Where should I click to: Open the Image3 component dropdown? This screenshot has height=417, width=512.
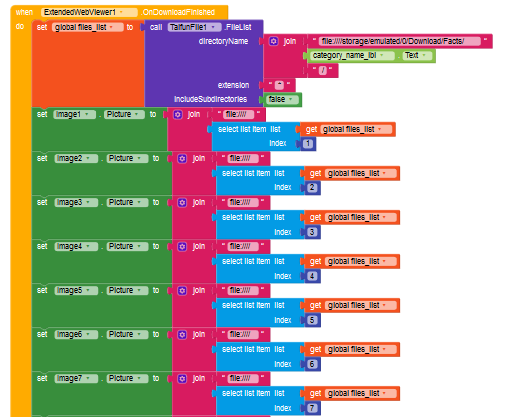tap(76, 202)
